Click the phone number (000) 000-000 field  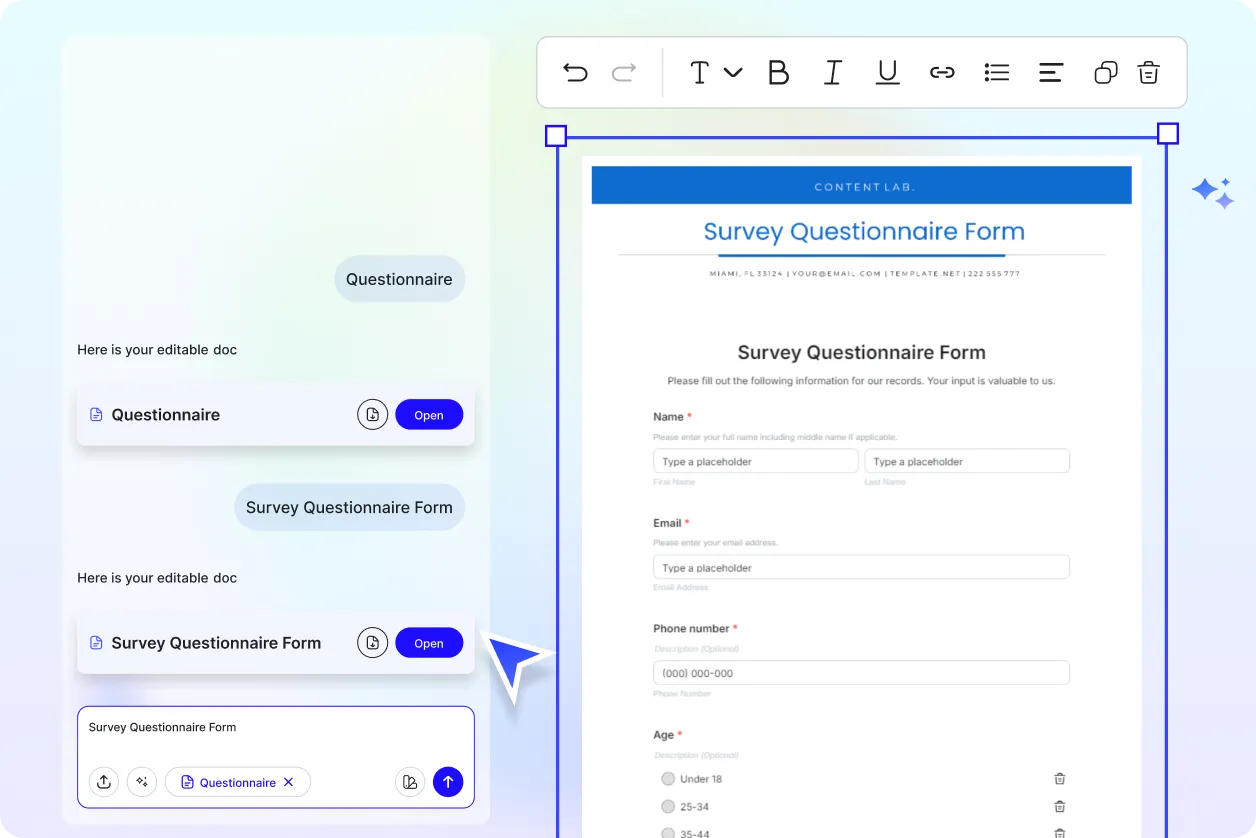tap(861, 673)
